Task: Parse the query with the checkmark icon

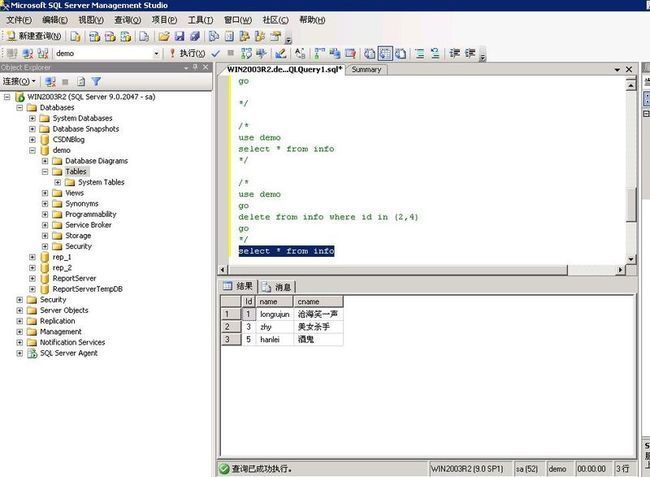Action: point(216,53)
